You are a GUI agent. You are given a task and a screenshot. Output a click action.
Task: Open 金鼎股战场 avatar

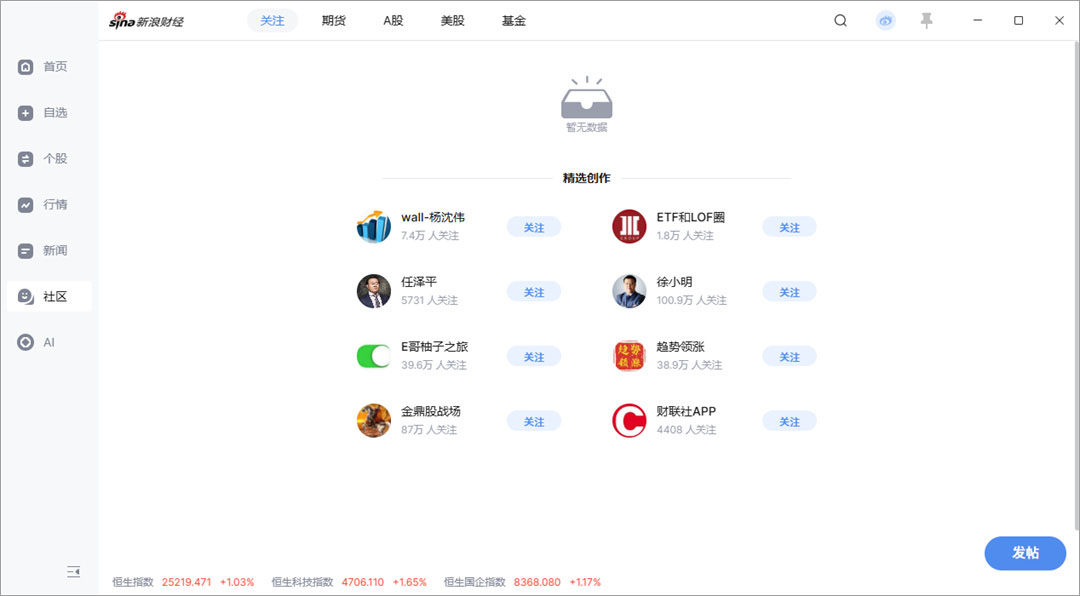click(374, 421)
